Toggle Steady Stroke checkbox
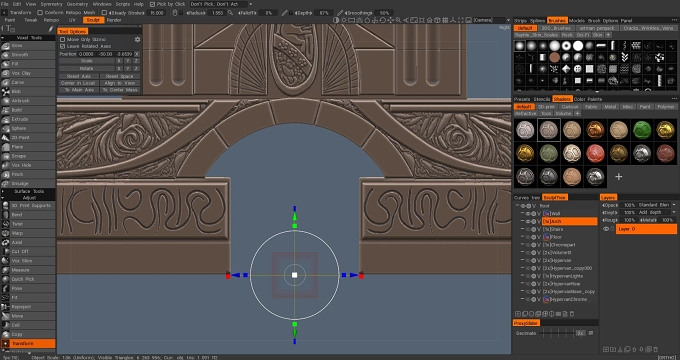The height and width of the screenshot is (360, 680). pos(104,13)
